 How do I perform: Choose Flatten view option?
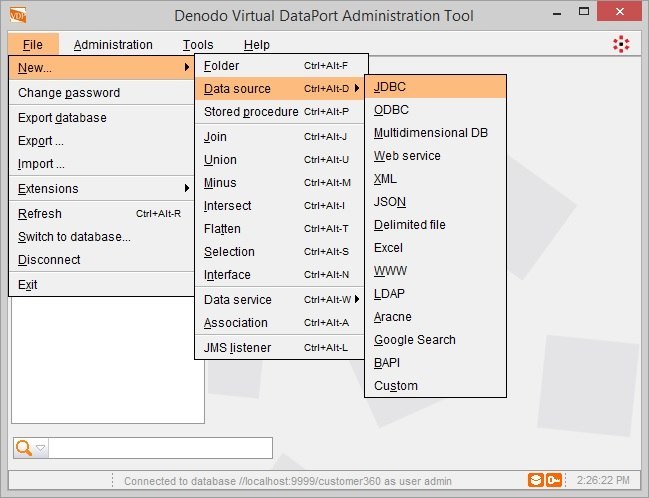tap(281, 229)
